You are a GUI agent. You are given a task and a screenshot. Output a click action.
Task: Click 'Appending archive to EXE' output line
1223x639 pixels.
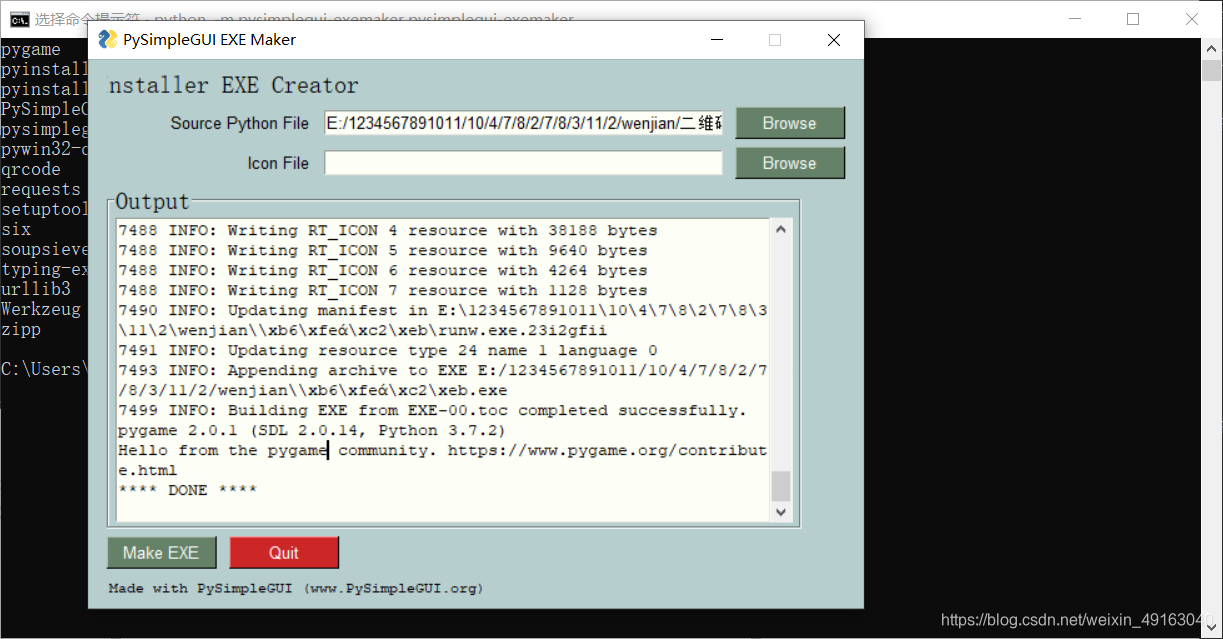(x=442, y=380)
